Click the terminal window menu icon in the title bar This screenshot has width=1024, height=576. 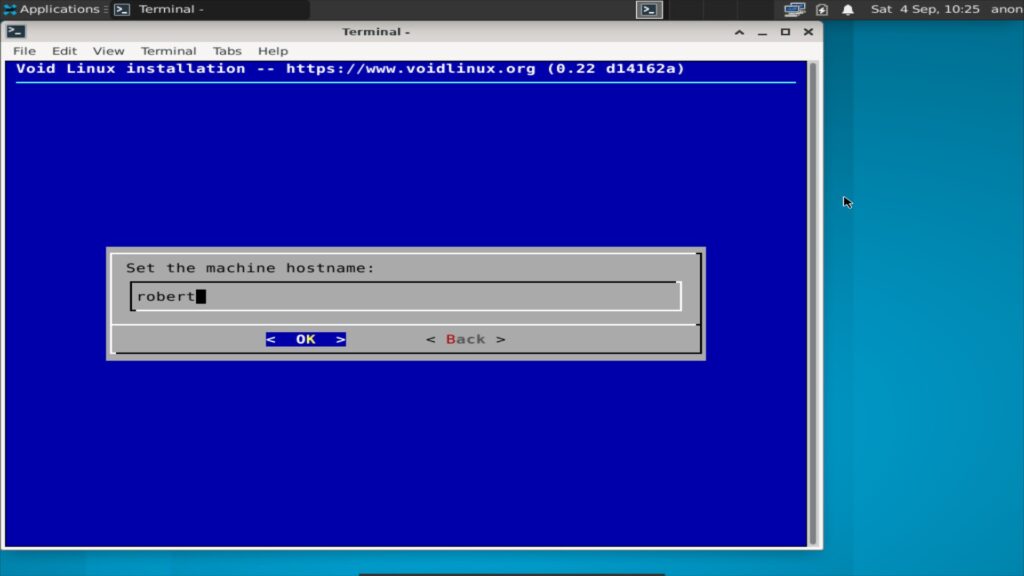point(16,31)
